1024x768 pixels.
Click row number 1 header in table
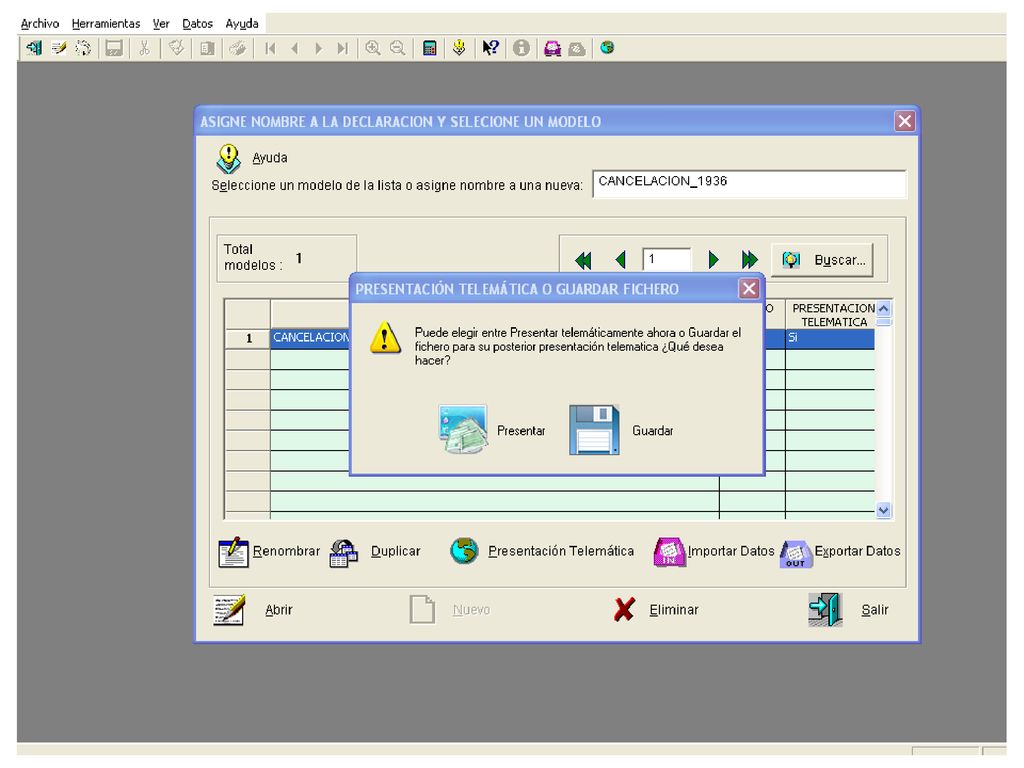(248, 338)
